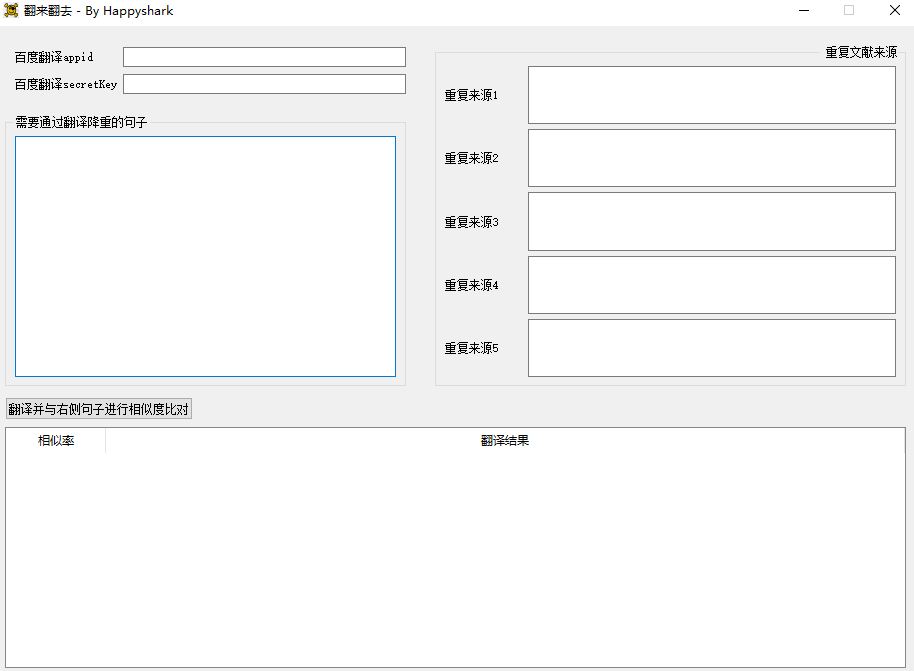Focus the 重复来源2 text box
914x671 pixels.
click(x=711, y=158)
